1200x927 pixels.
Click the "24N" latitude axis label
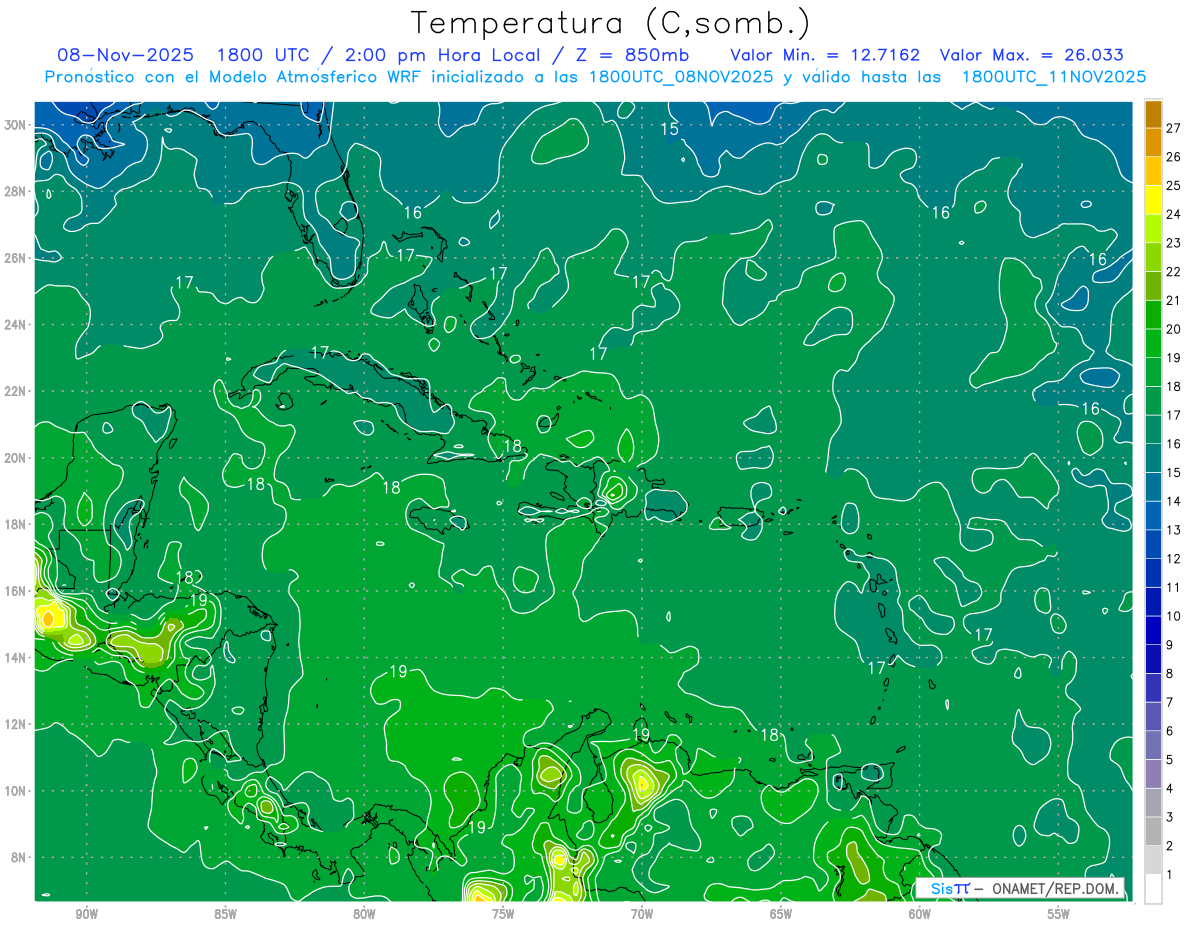tap(16, 324)
